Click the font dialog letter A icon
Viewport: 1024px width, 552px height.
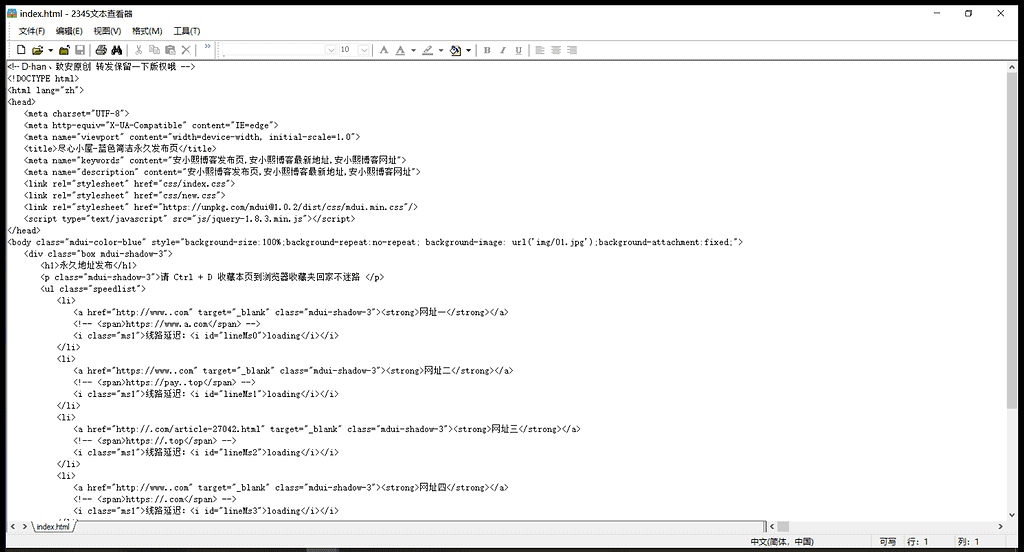click(384, 50)
